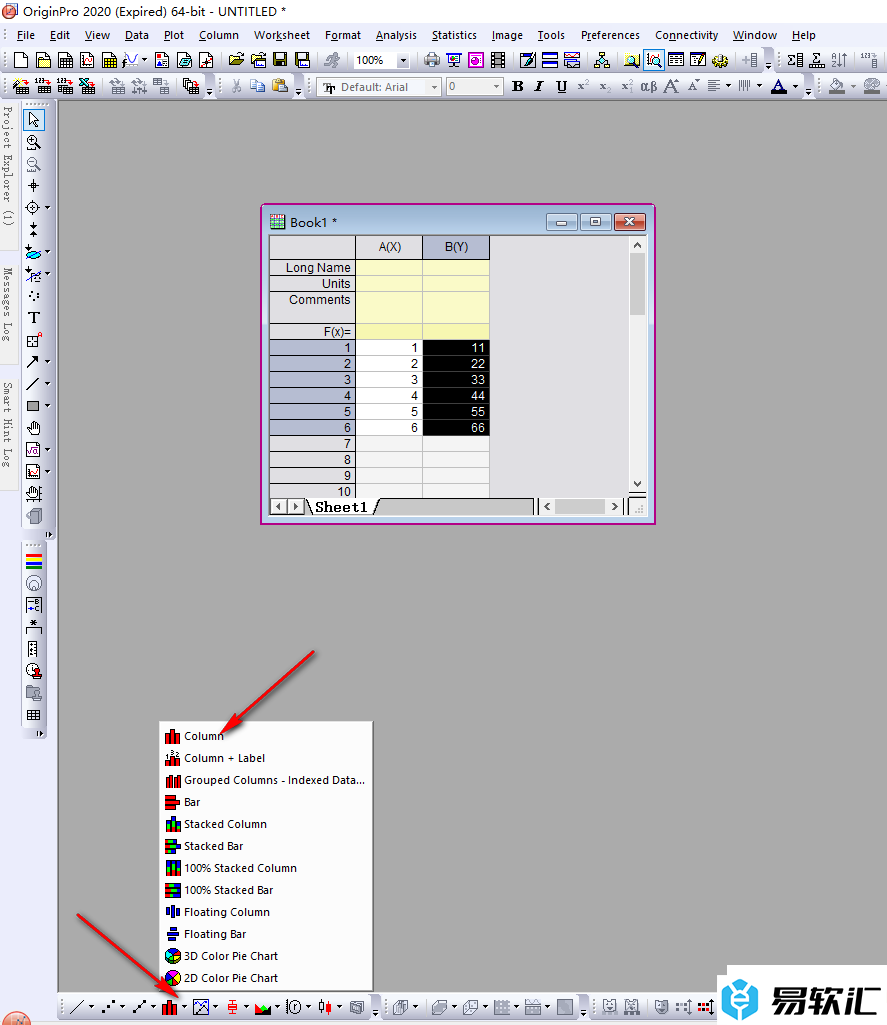Screen dimensions: 887x1025
Task: Select row header 3 in Book1
Action: click(x=312, y=380)
